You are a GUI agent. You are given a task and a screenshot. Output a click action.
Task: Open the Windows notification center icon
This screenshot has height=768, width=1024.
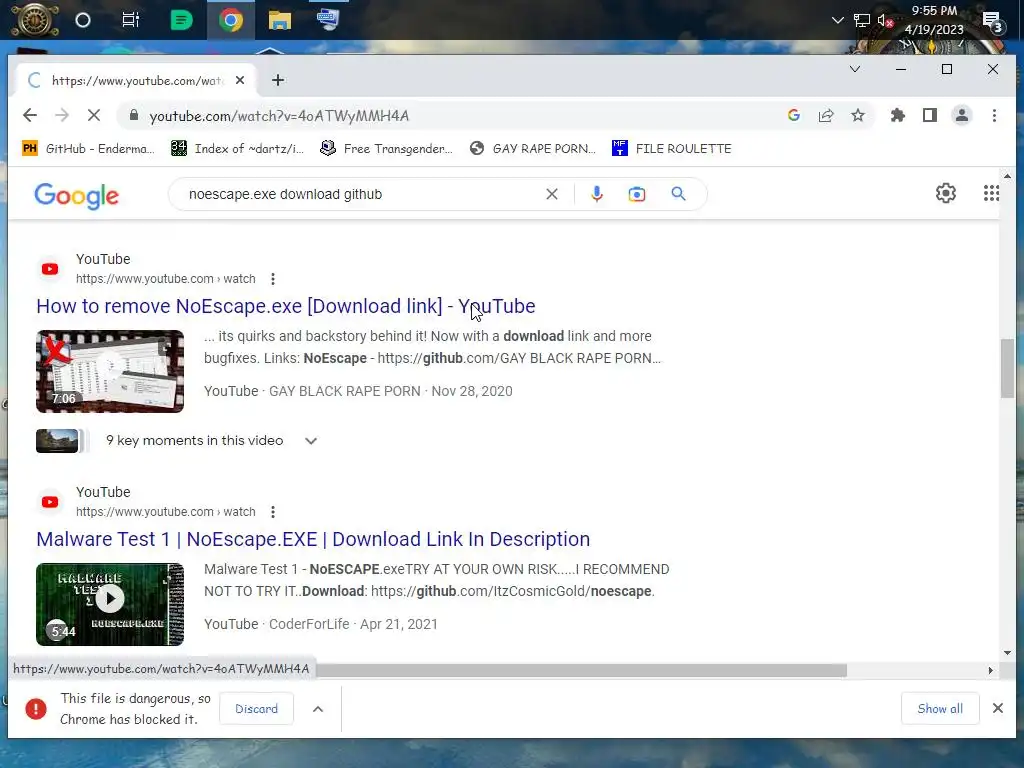pyautogui.click(x=993, y=22)
